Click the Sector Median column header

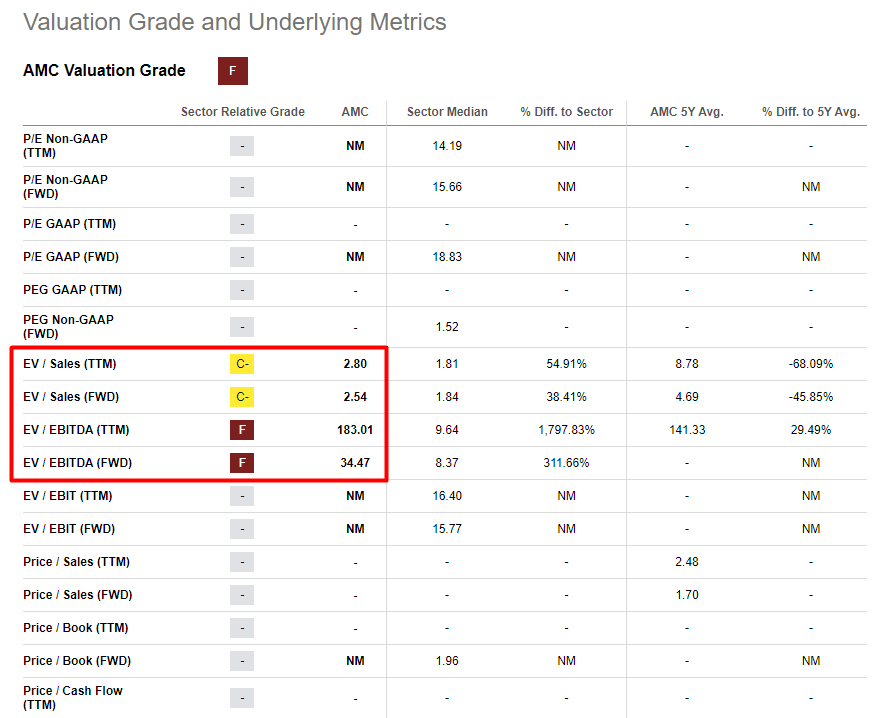pyautogui.click(x=447, y=112)
